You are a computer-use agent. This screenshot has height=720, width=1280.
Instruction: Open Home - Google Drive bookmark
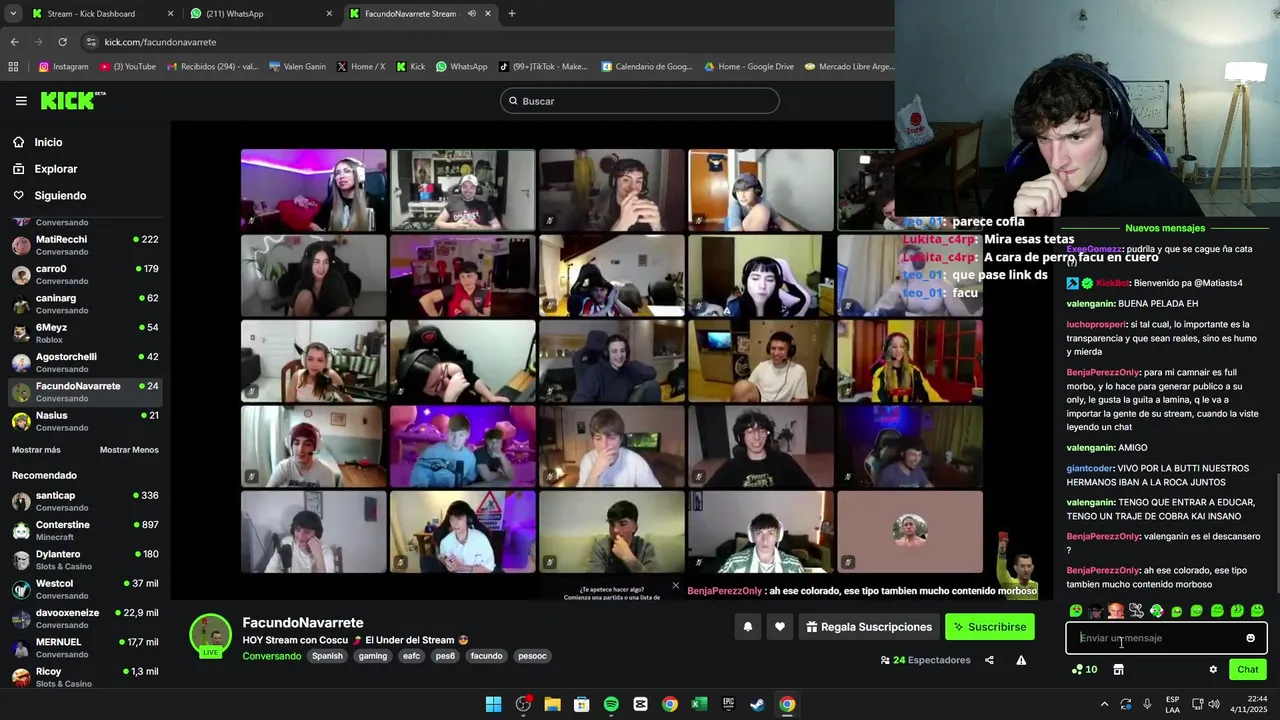(x=749, y=67)
